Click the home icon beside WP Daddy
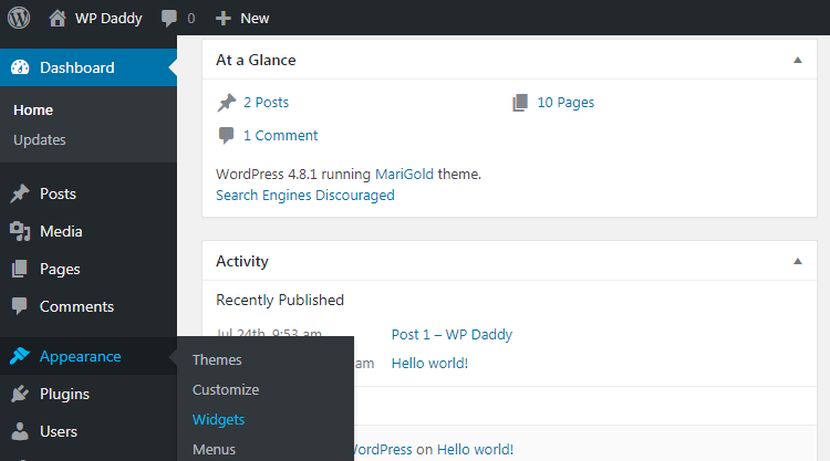 coord(57,18)
